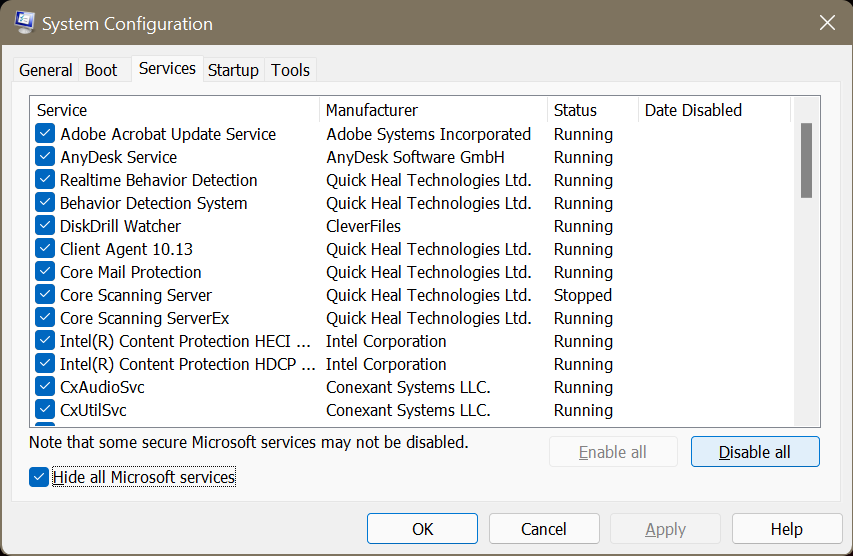
Task: Uncheck AnyDesk Service checkbox
Action: pos(45,157)
